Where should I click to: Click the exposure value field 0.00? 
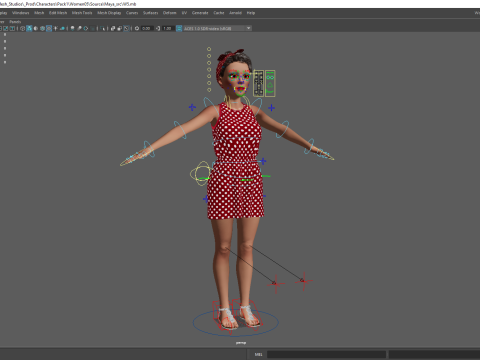coord(147,29)
